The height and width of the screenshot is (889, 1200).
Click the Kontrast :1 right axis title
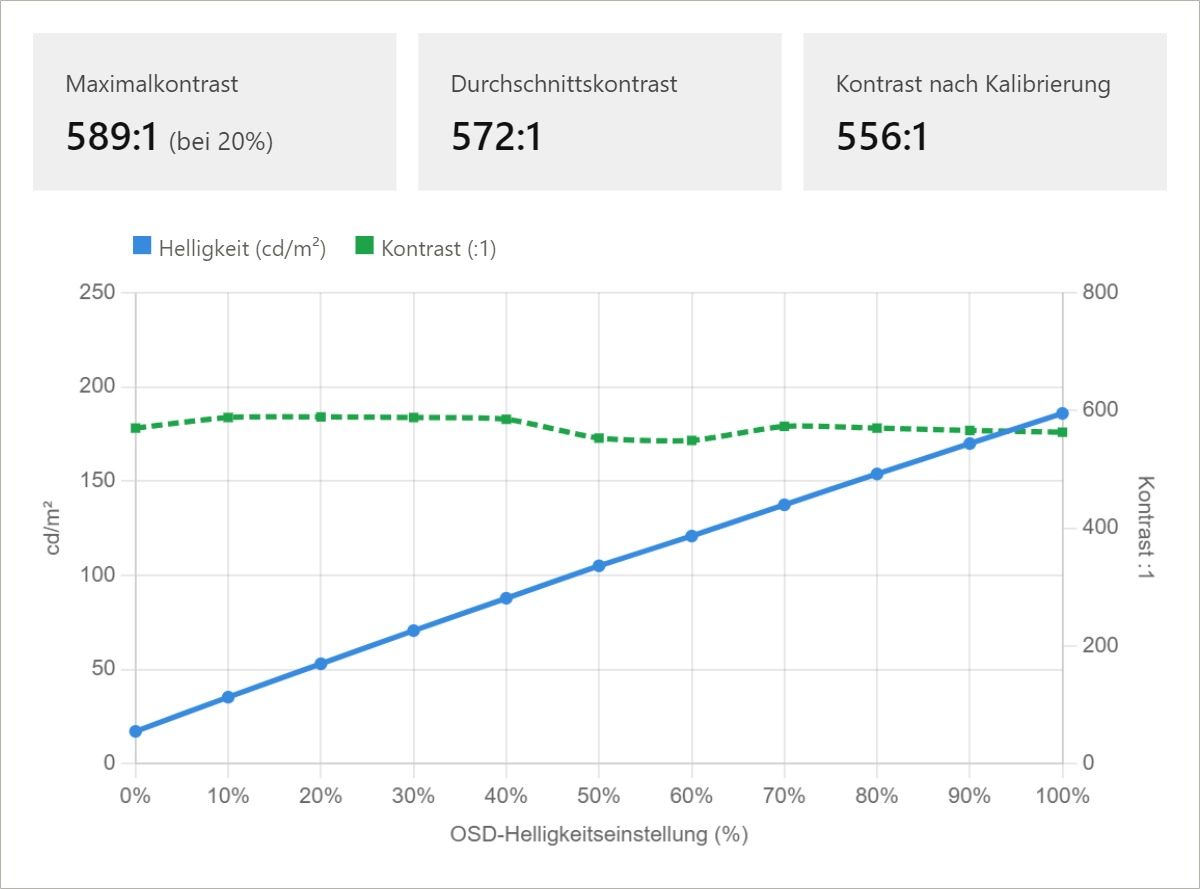coord(1146,528)
